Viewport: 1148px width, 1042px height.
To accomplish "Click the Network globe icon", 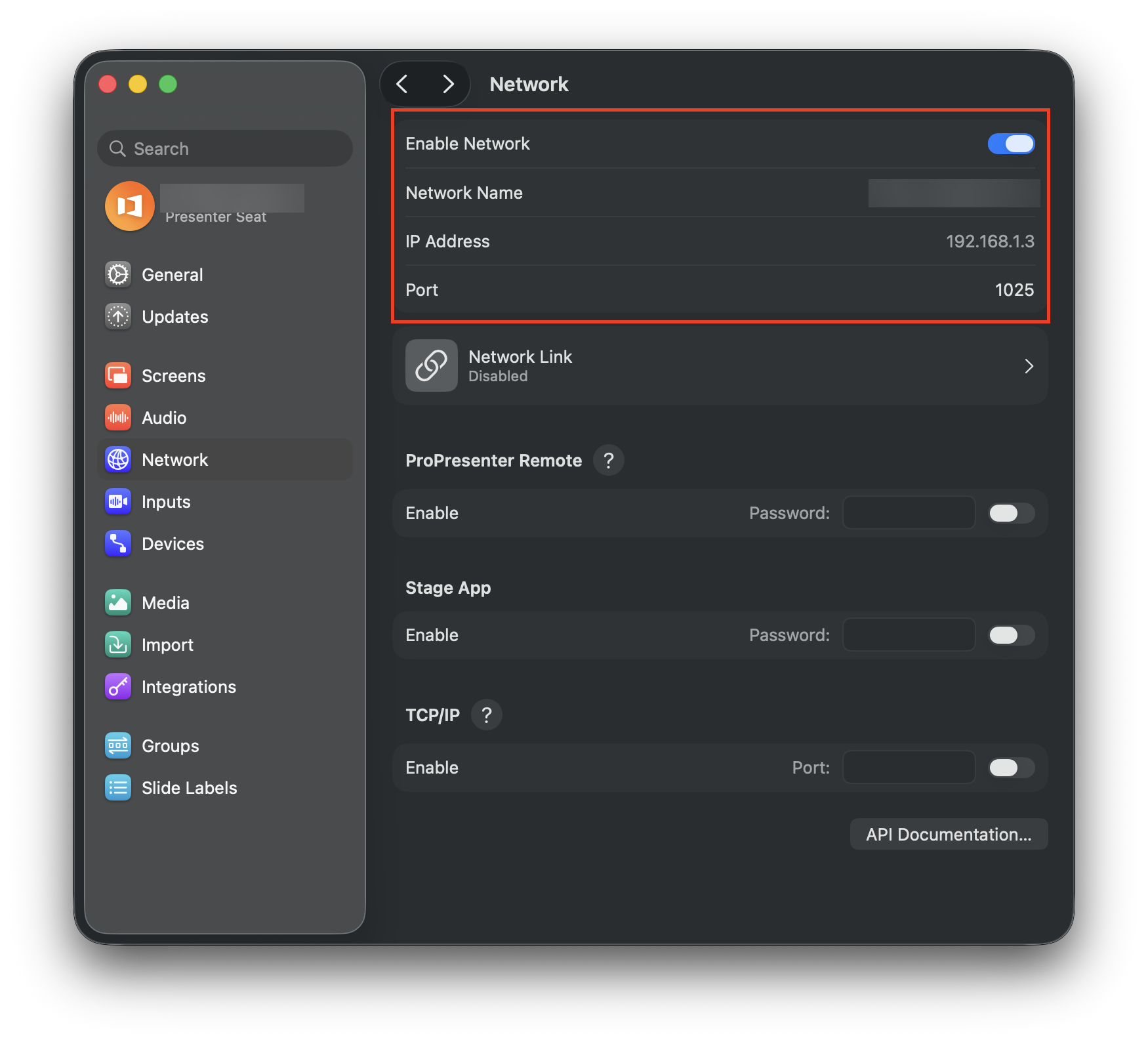I will [x=118, y=459].
